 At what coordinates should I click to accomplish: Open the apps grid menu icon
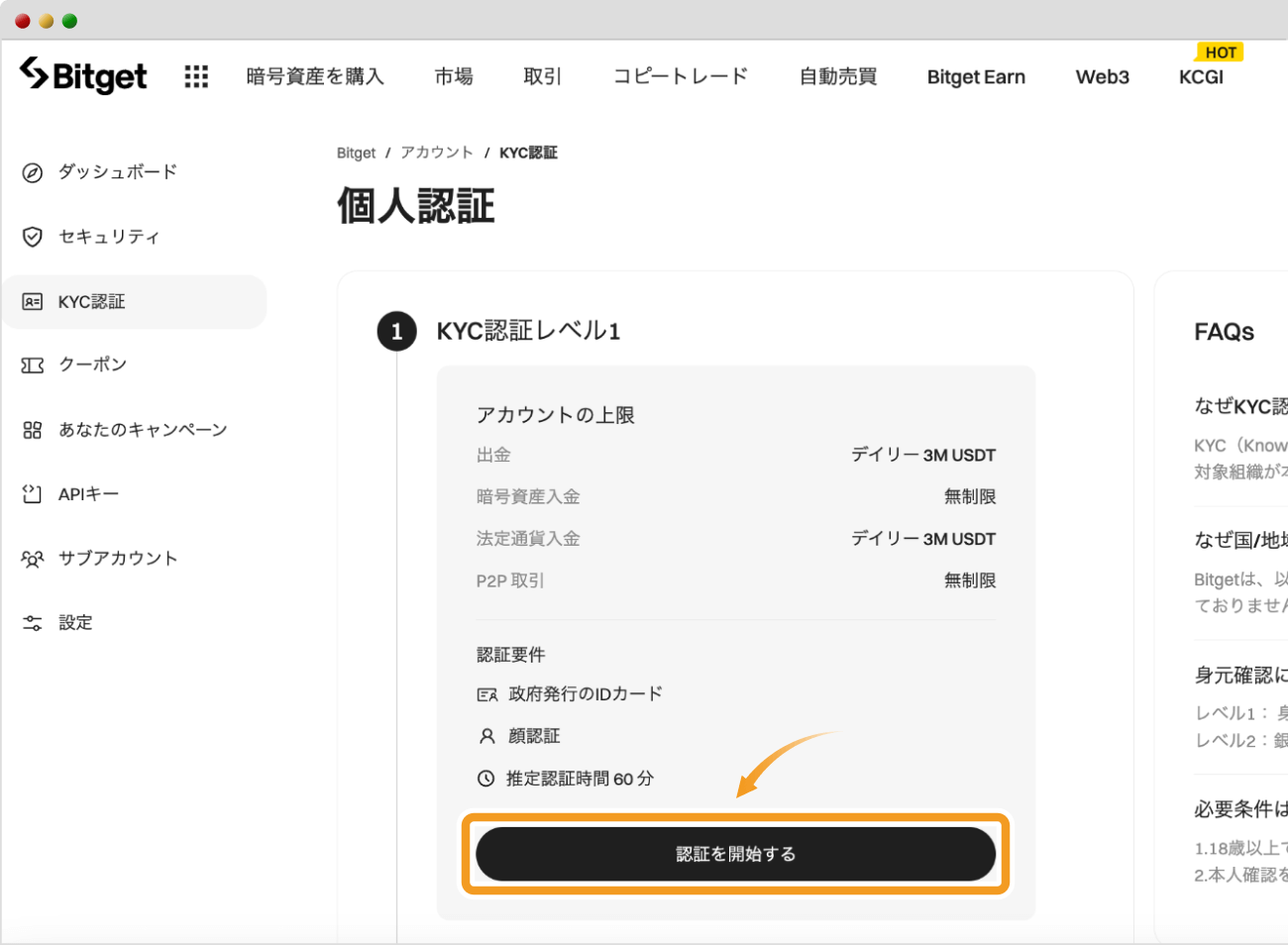(x=196, y=76)
